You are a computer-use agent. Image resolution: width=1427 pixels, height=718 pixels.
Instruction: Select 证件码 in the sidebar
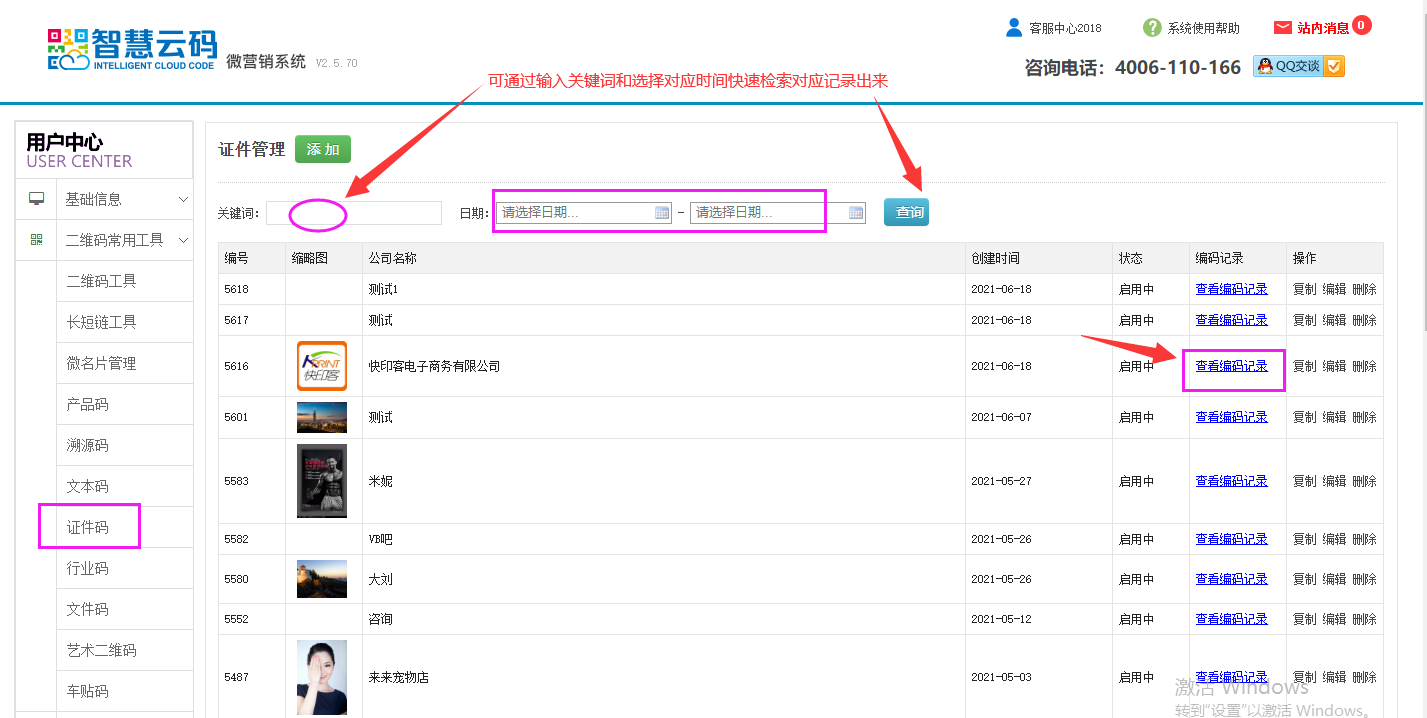pos(87,527)
